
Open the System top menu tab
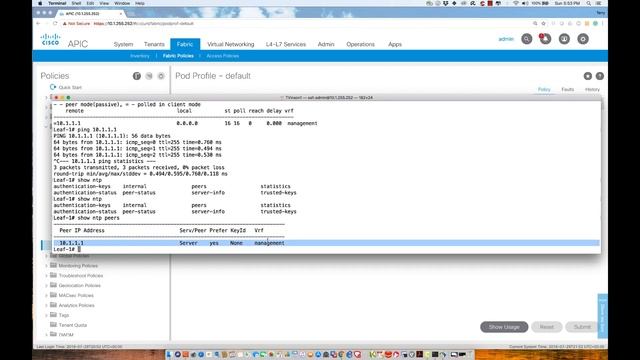(x=123, y=44)
